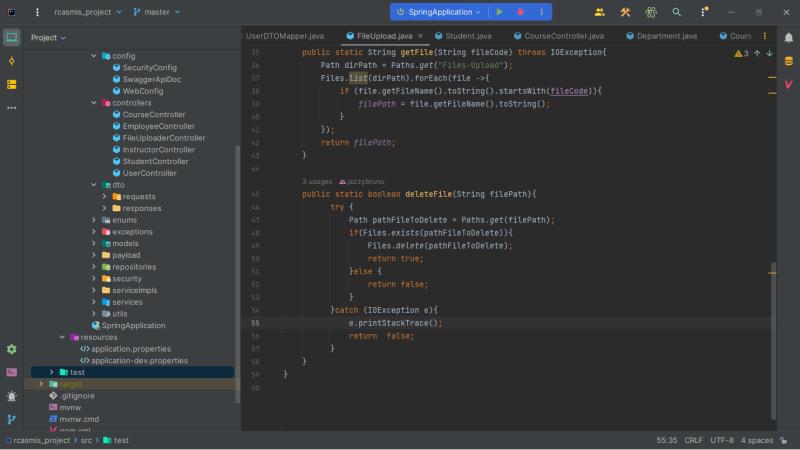Open the Notifications bell panel
Viewport: 800px width, 450px height.
tap(788, 36)
